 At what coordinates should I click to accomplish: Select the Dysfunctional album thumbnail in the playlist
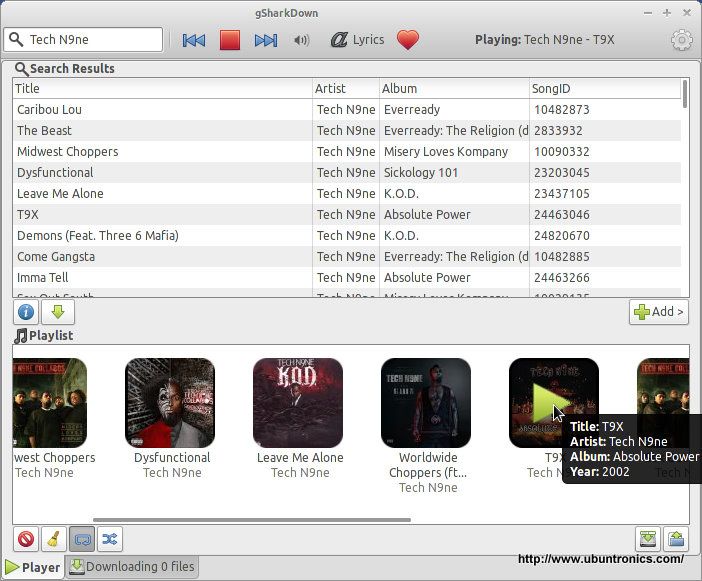coord(170,402)
